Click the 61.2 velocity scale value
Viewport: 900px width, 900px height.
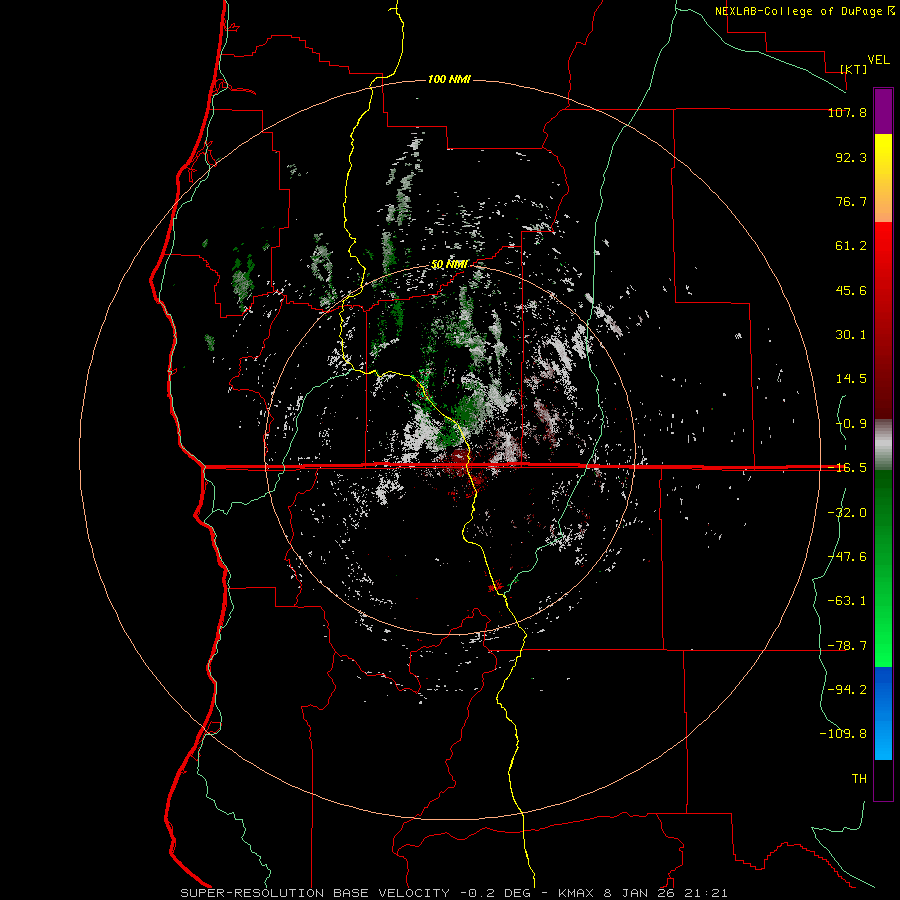pyautogui.click(x=851, y=246)
